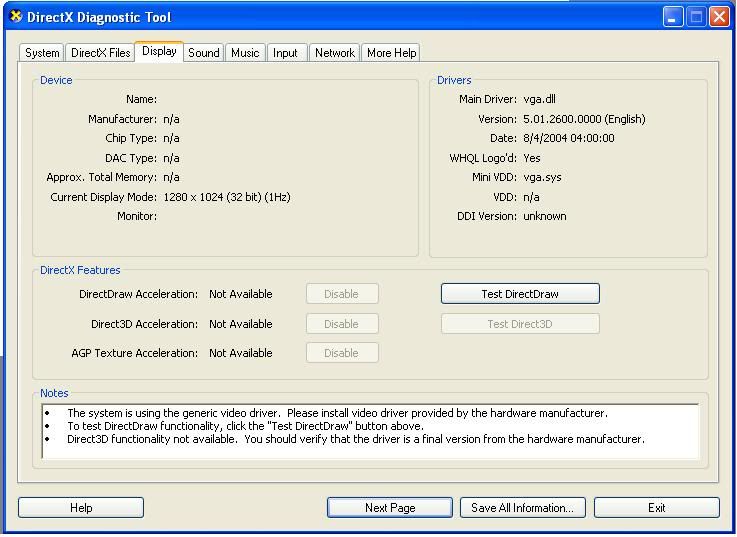Click Disable next to Direct3D Acceleration
This screenshot has width=737, height=537.
[342, 324]
